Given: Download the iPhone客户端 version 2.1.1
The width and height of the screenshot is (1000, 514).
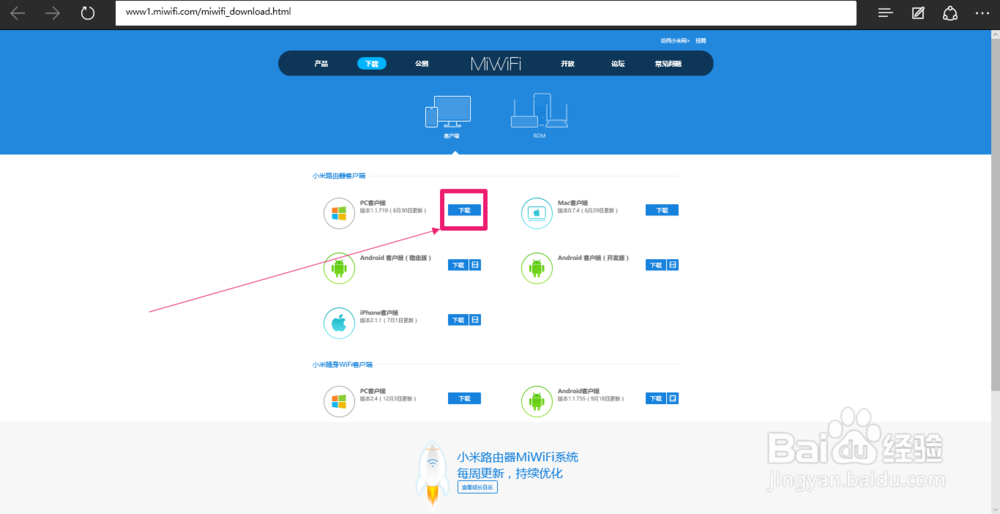Looking at the screenshot, I should tap(458, 319).
